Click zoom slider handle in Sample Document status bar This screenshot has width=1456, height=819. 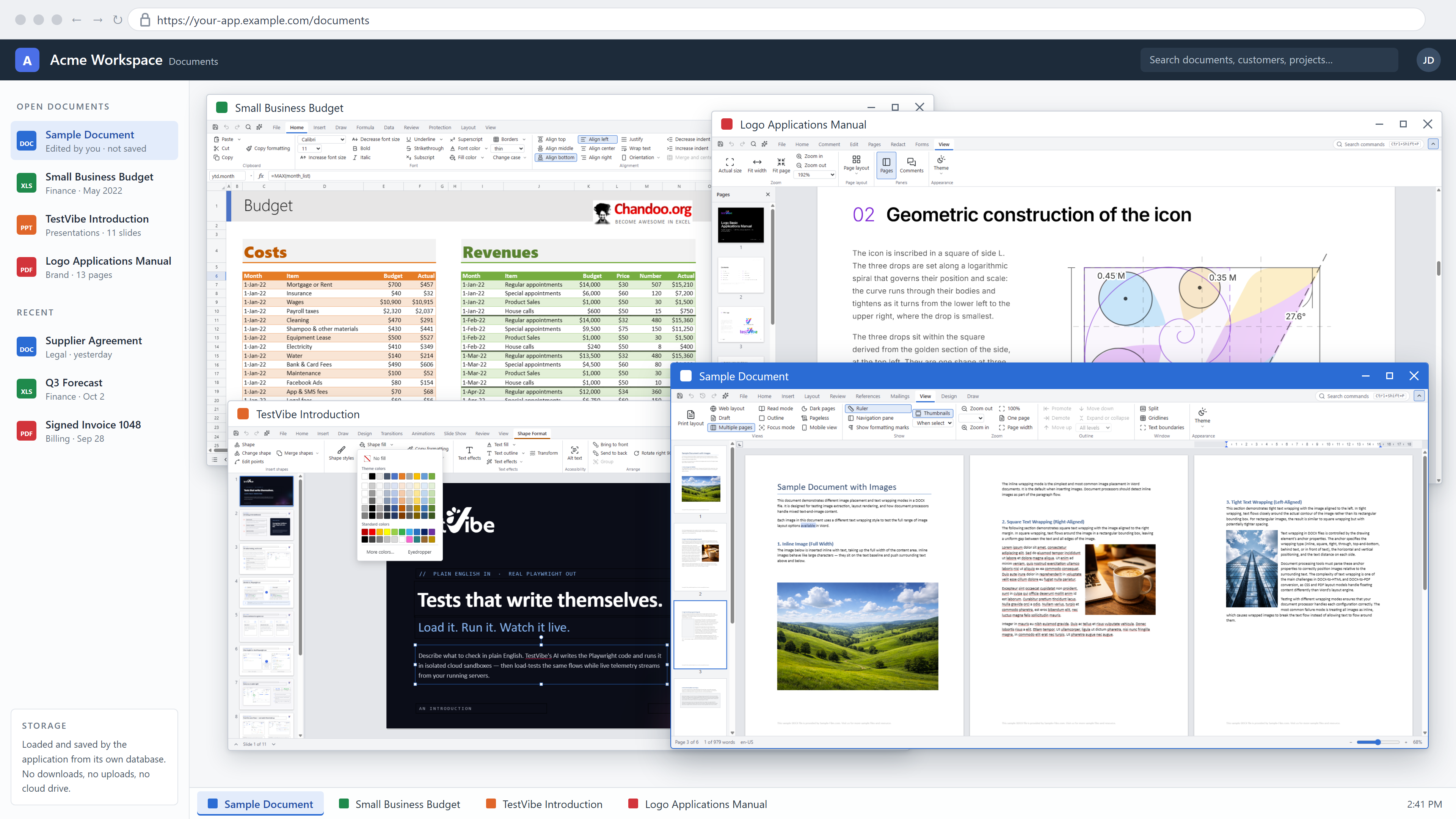(1378, 742)
